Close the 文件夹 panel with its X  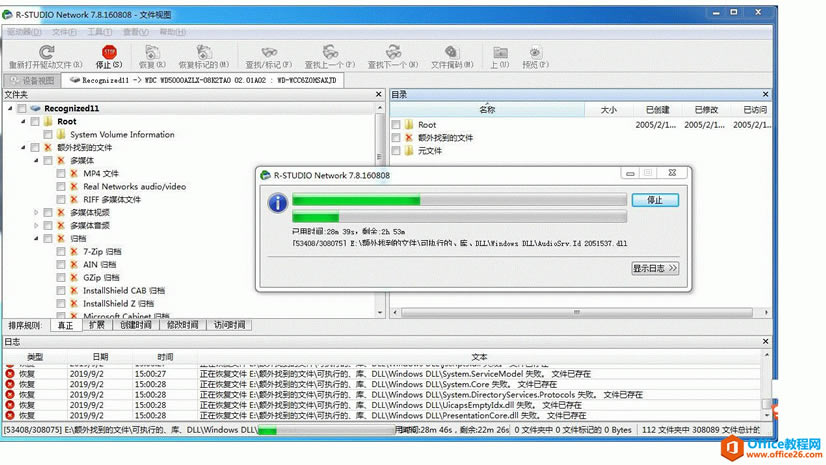[379, 94]
